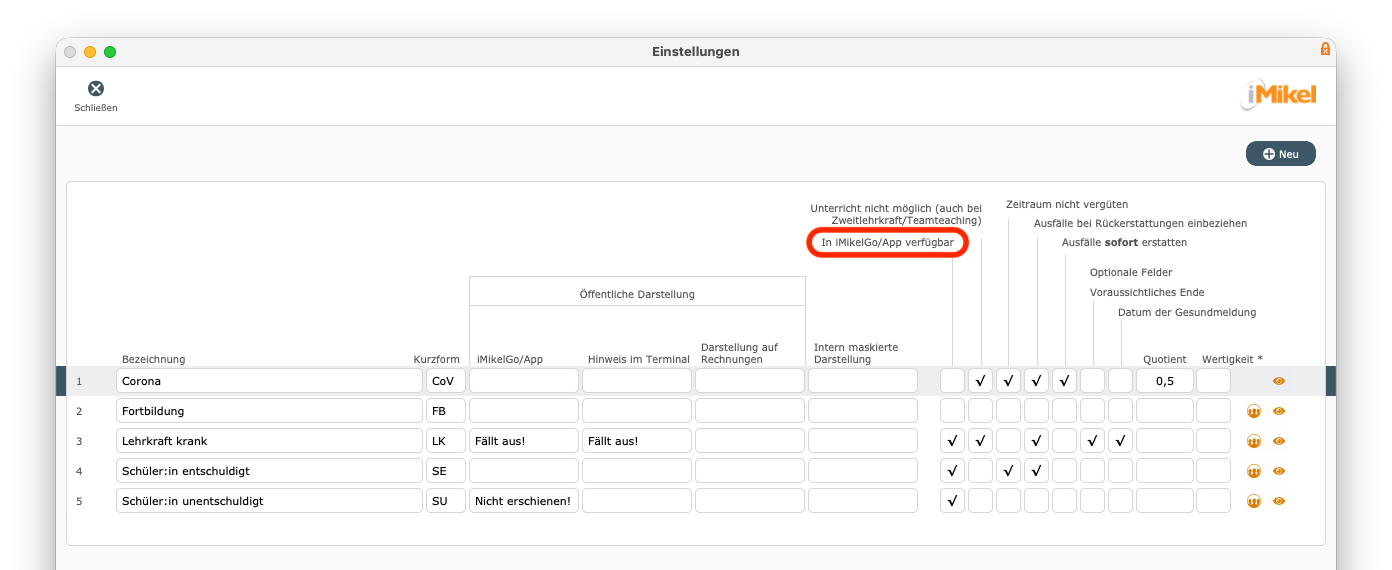1392x570 pixels.
Task: Click row number 1 for Corona
Action: coord(79,381)
